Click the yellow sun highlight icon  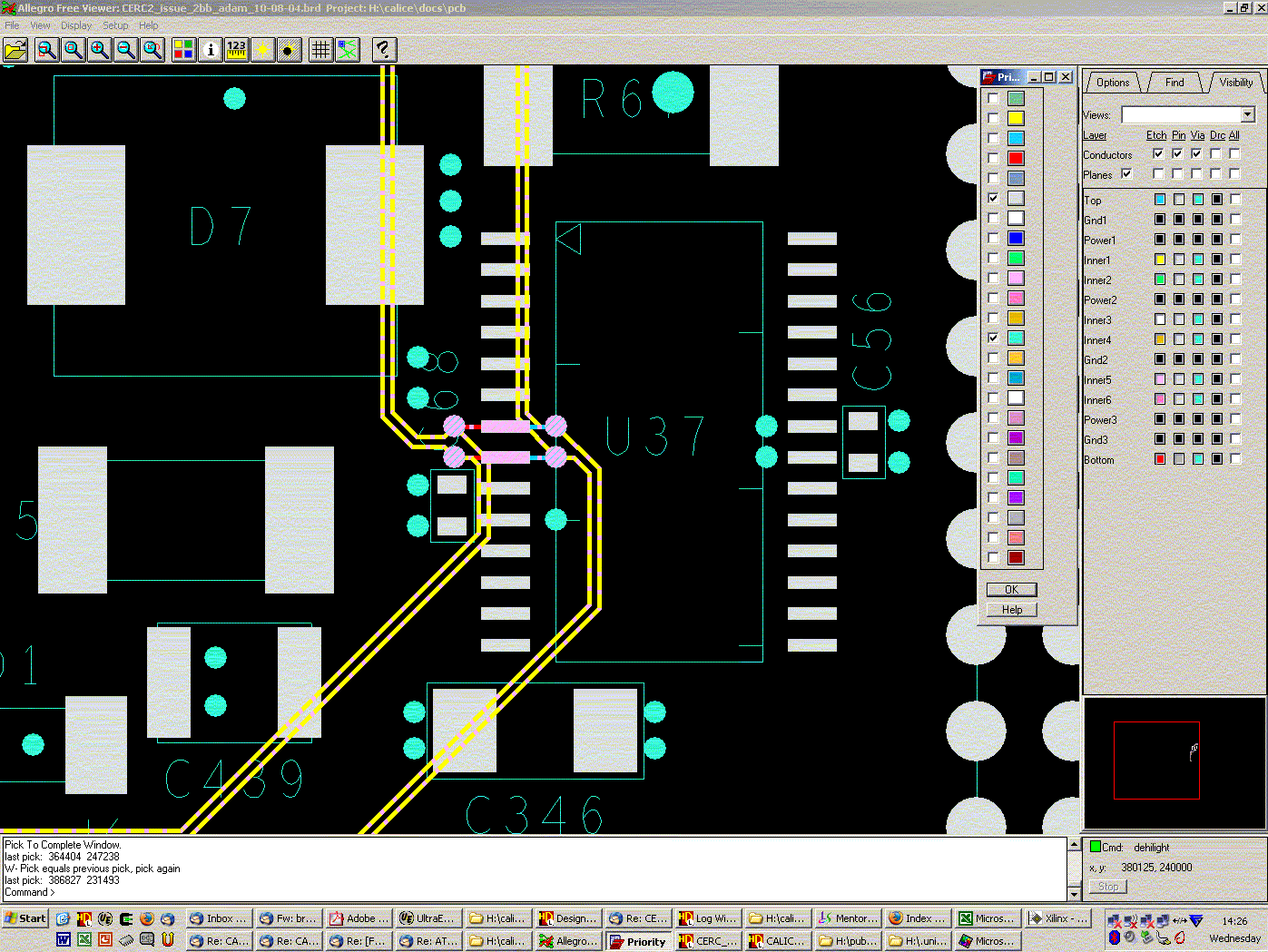[x=263, y=50]
